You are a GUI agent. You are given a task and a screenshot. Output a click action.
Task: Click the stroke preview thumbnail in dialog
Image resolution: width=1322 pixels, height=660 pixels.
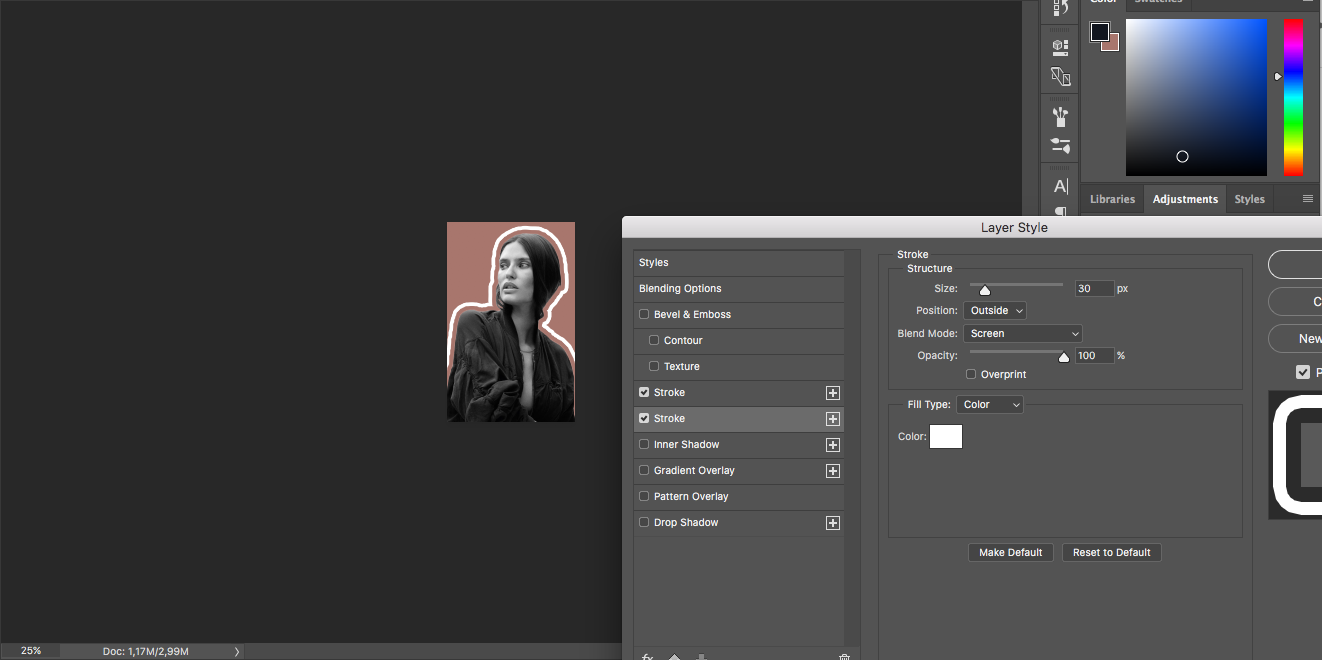[x=1296, y=455]
